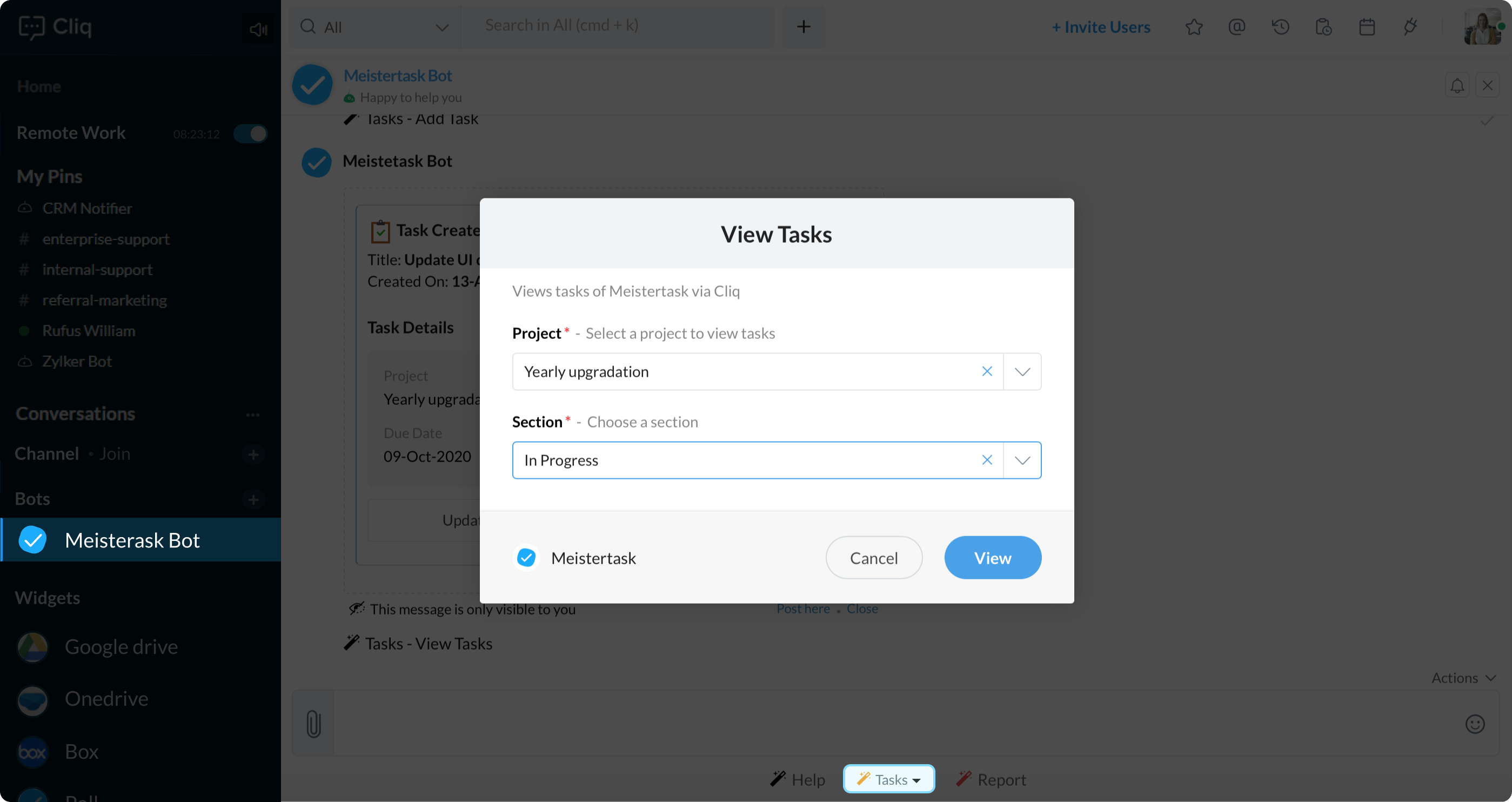
Task: Click the Help bot command
Action: point(798,779)
